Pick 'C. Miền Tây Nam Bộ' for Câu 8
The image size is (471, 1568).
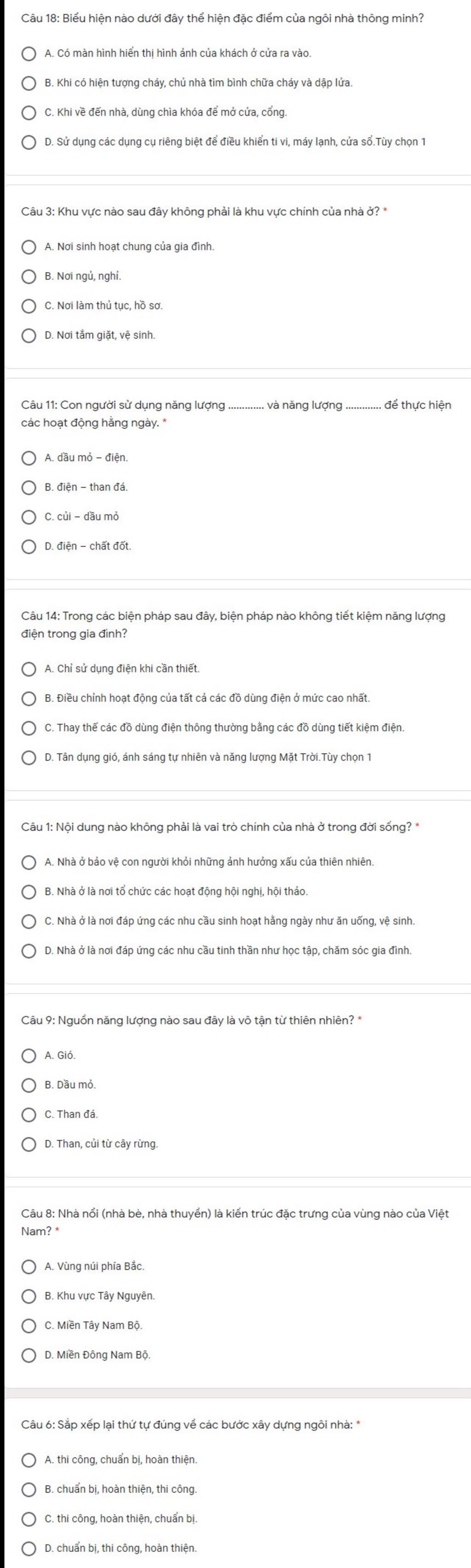pyautogui.click(x=29, y=1326)
